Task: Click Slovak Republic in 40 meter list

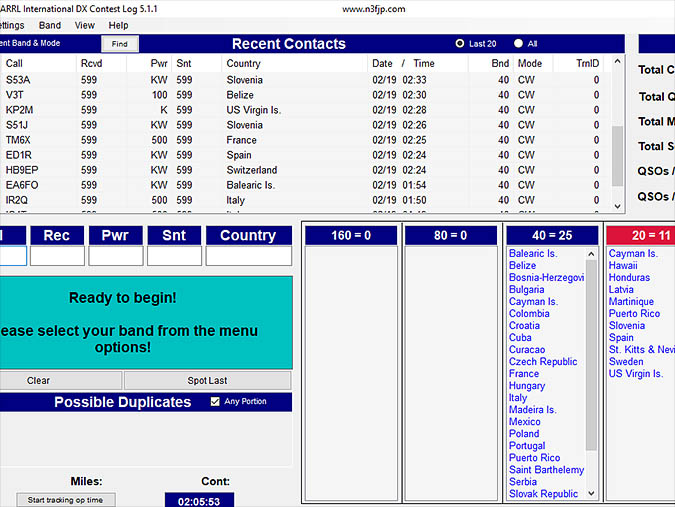Action: (543, 494)
